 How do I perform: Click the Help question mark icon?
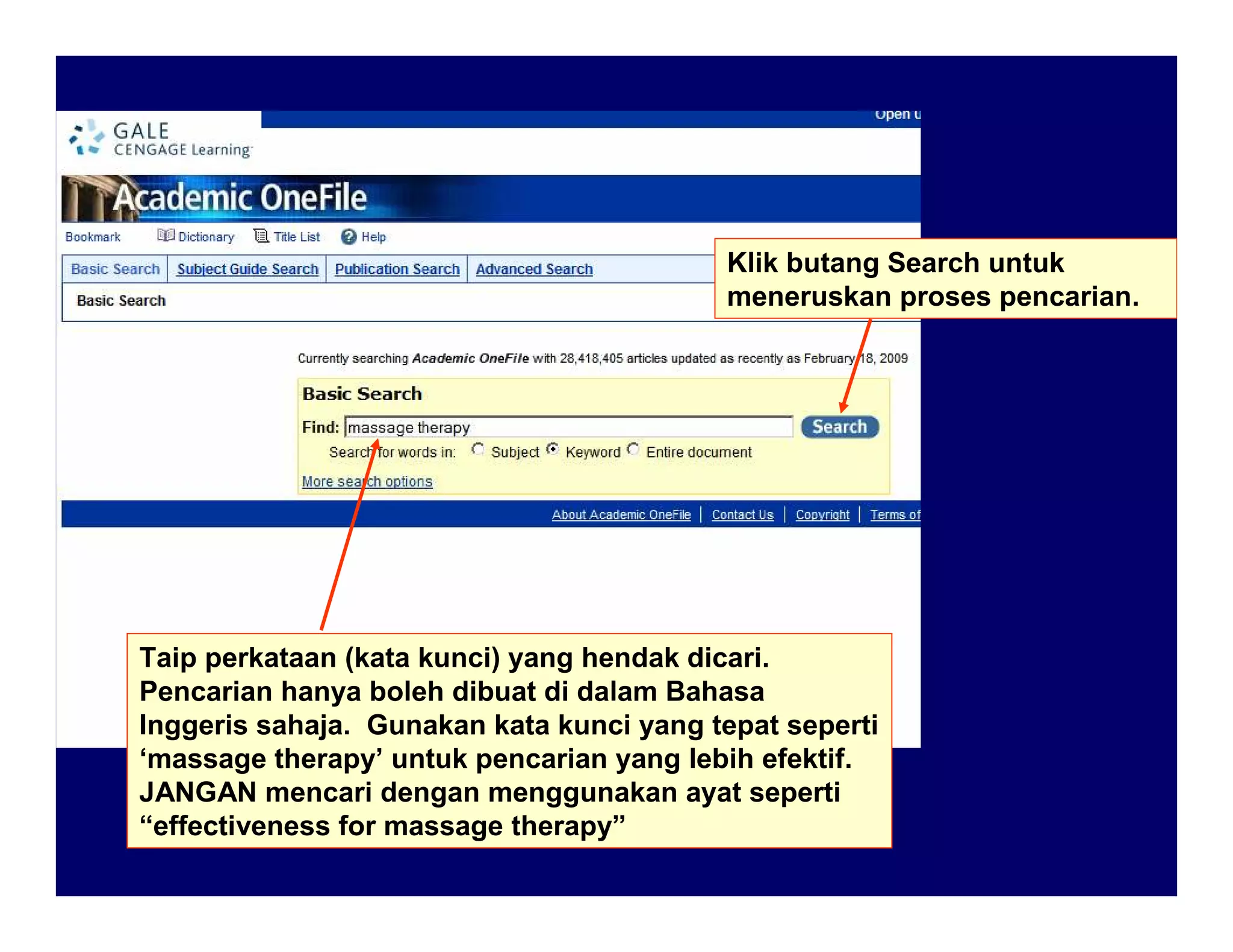tap(349, 236)
